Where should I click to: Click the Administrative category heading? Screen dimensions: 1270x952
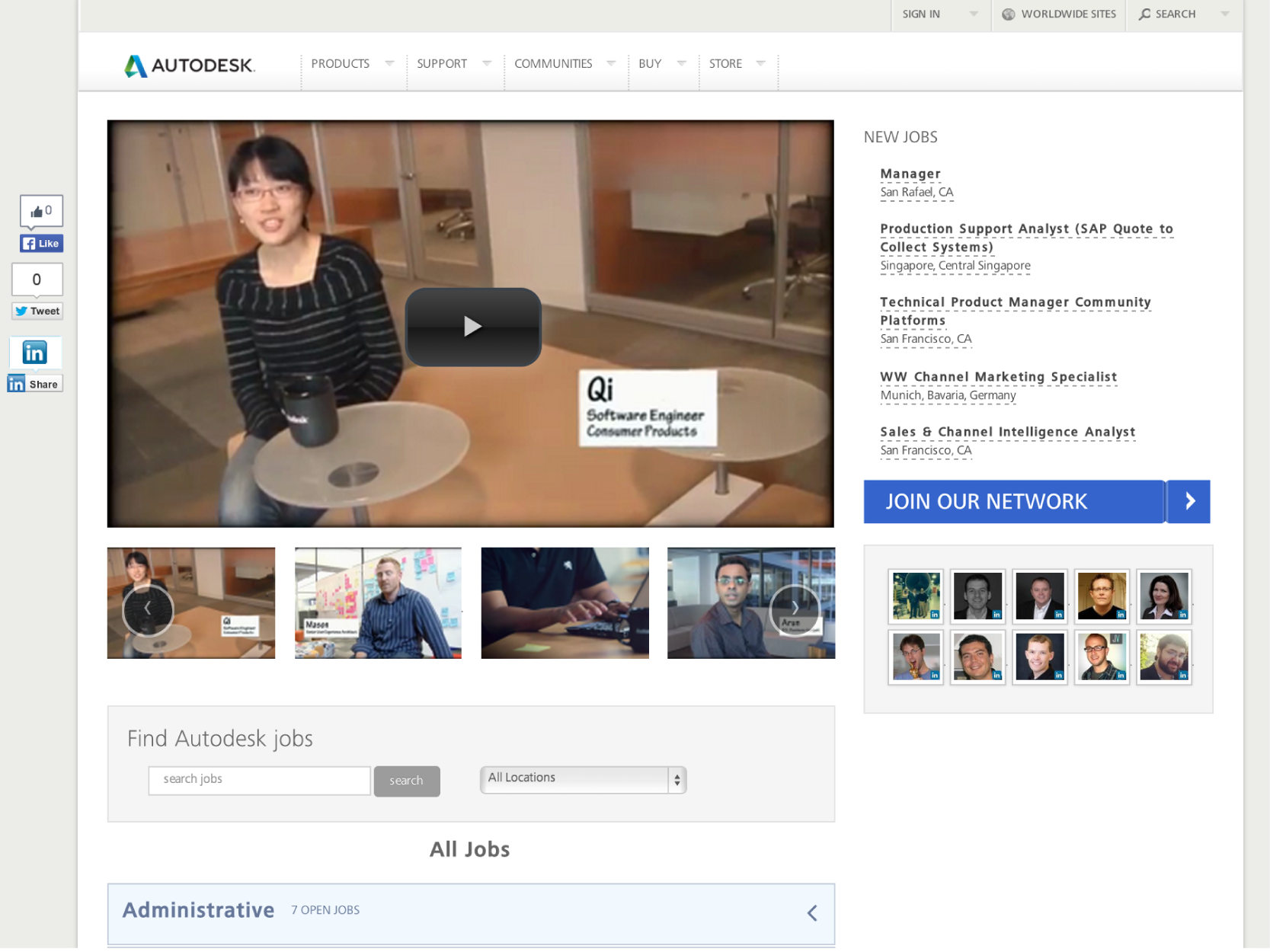click(198, 910)
